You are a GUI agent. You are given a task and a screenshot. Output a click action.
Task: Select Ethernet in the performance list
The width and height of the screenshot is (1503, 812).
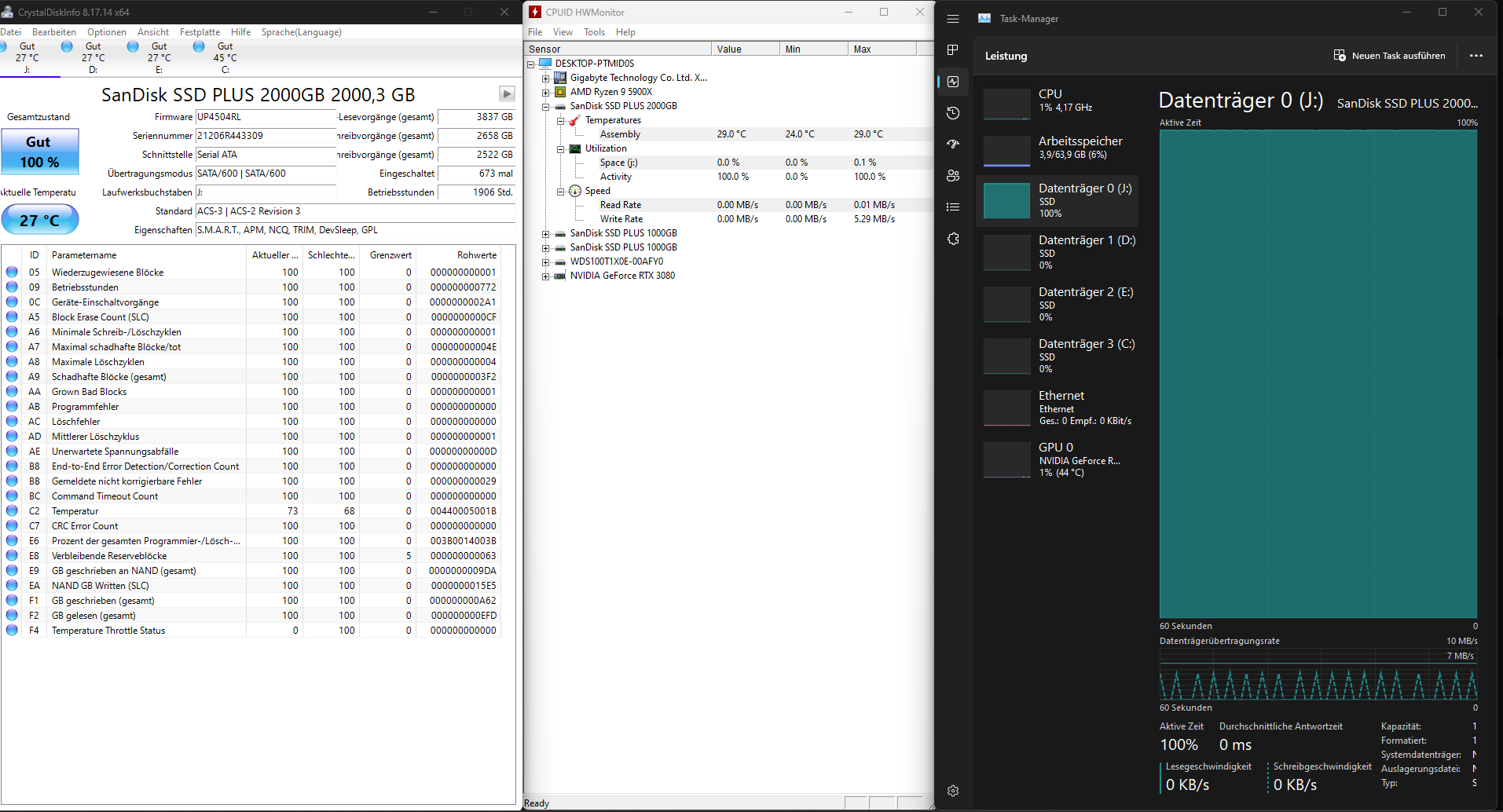[x=1057, y=408]
